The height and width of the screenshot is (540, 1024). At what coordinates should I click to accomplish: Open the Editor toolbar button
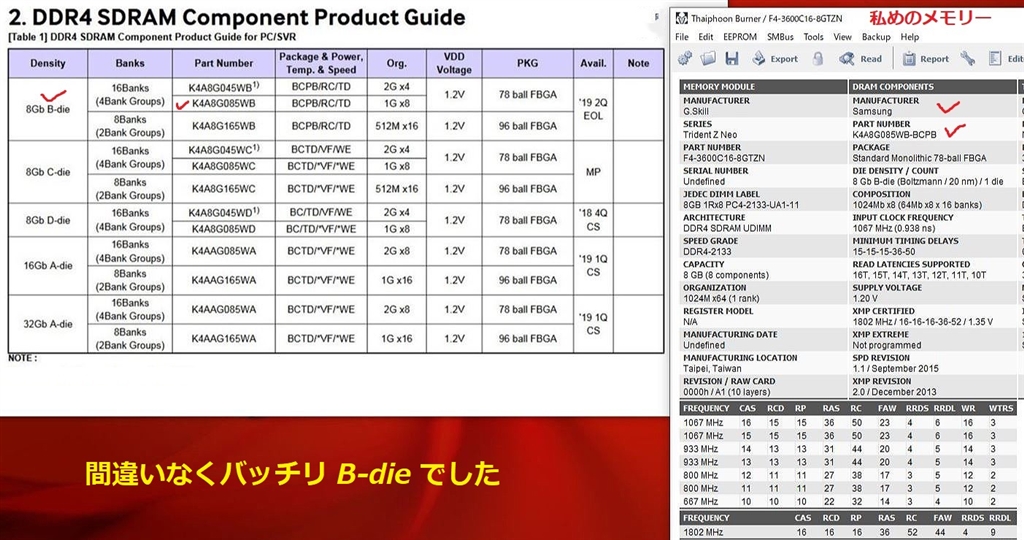click(1006, 59)
